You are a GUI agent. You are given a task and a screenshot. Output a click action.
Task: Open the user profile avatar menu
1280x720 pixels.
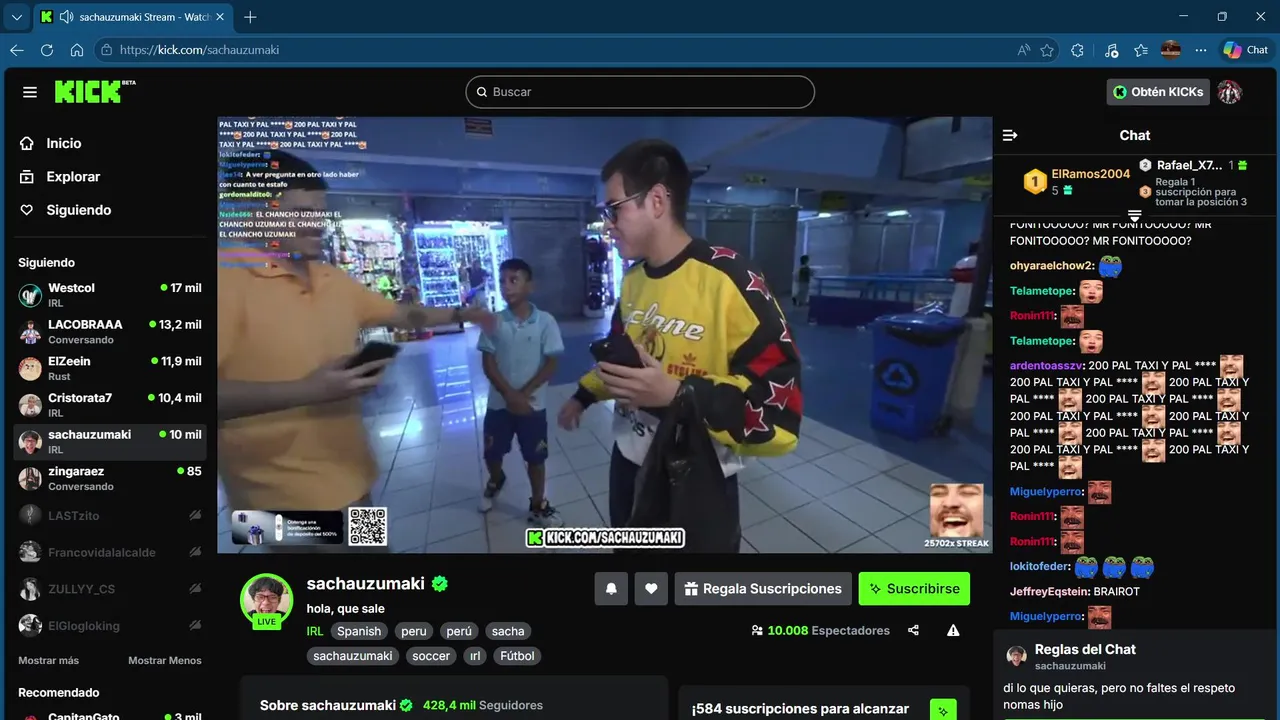click(x=1230, y=92)
